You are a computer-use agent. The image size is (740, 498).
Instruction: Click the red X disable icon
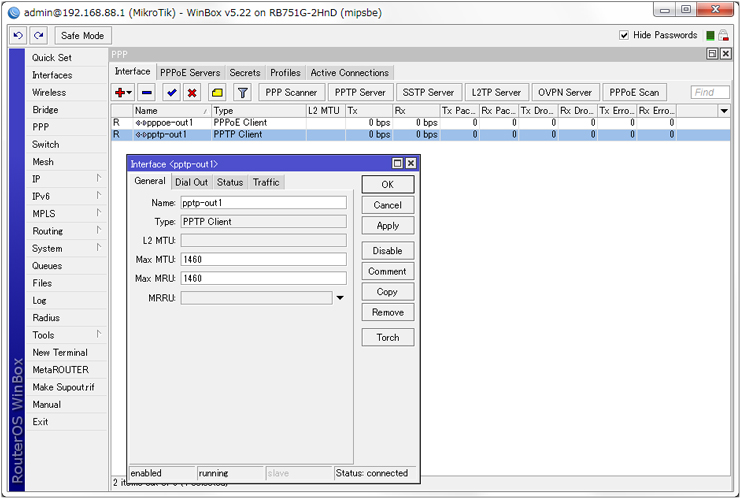coord(191,92)
